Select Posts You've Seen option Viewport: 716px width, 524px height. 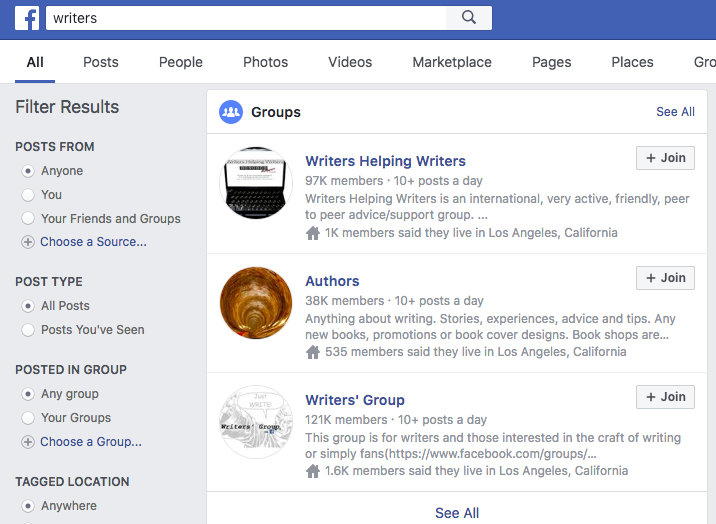tap(28, 330)
